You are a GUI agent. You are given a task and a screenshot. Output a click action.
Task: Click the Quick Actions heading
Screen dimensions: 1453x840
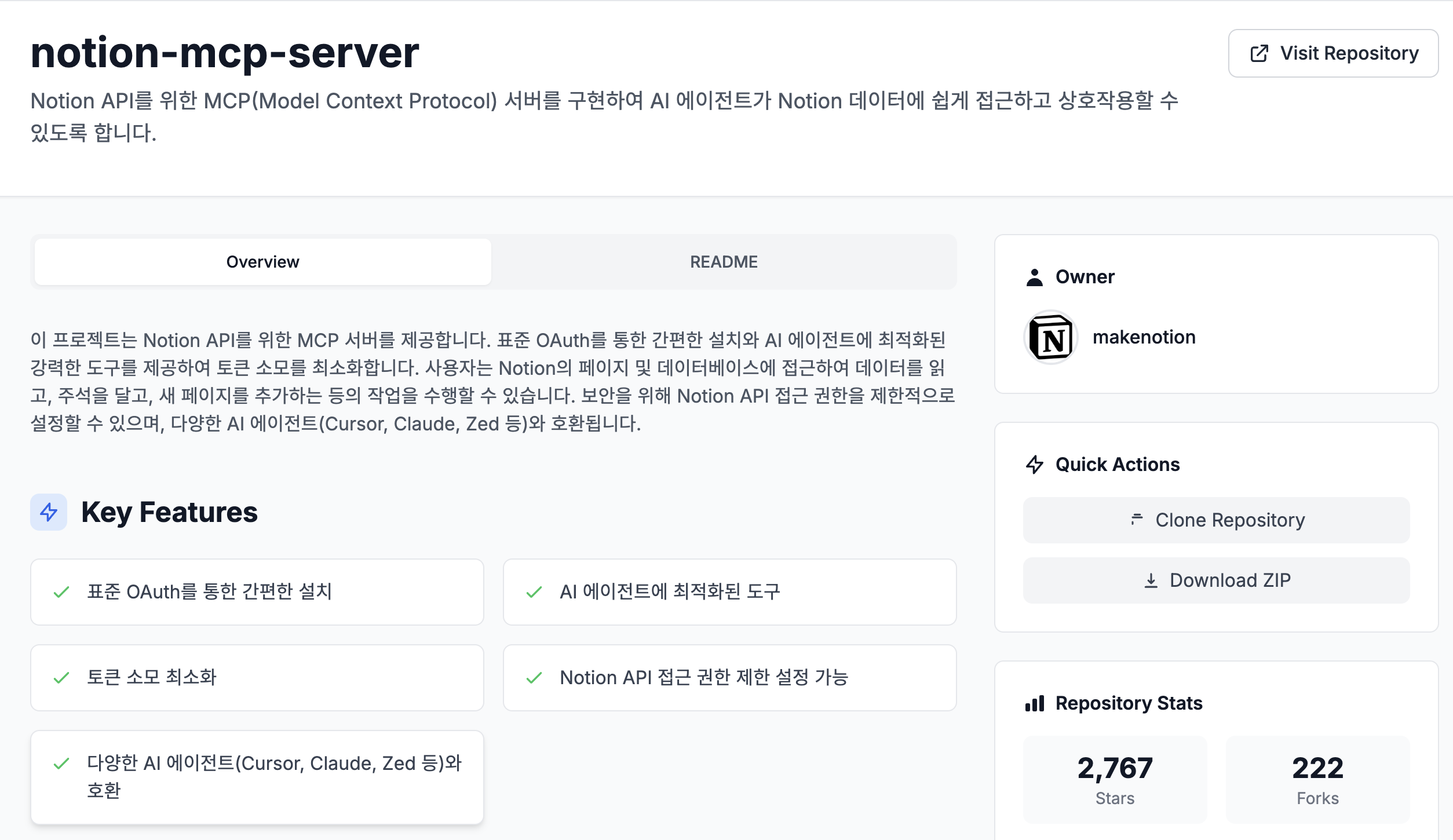click(x=1118, y=465)
